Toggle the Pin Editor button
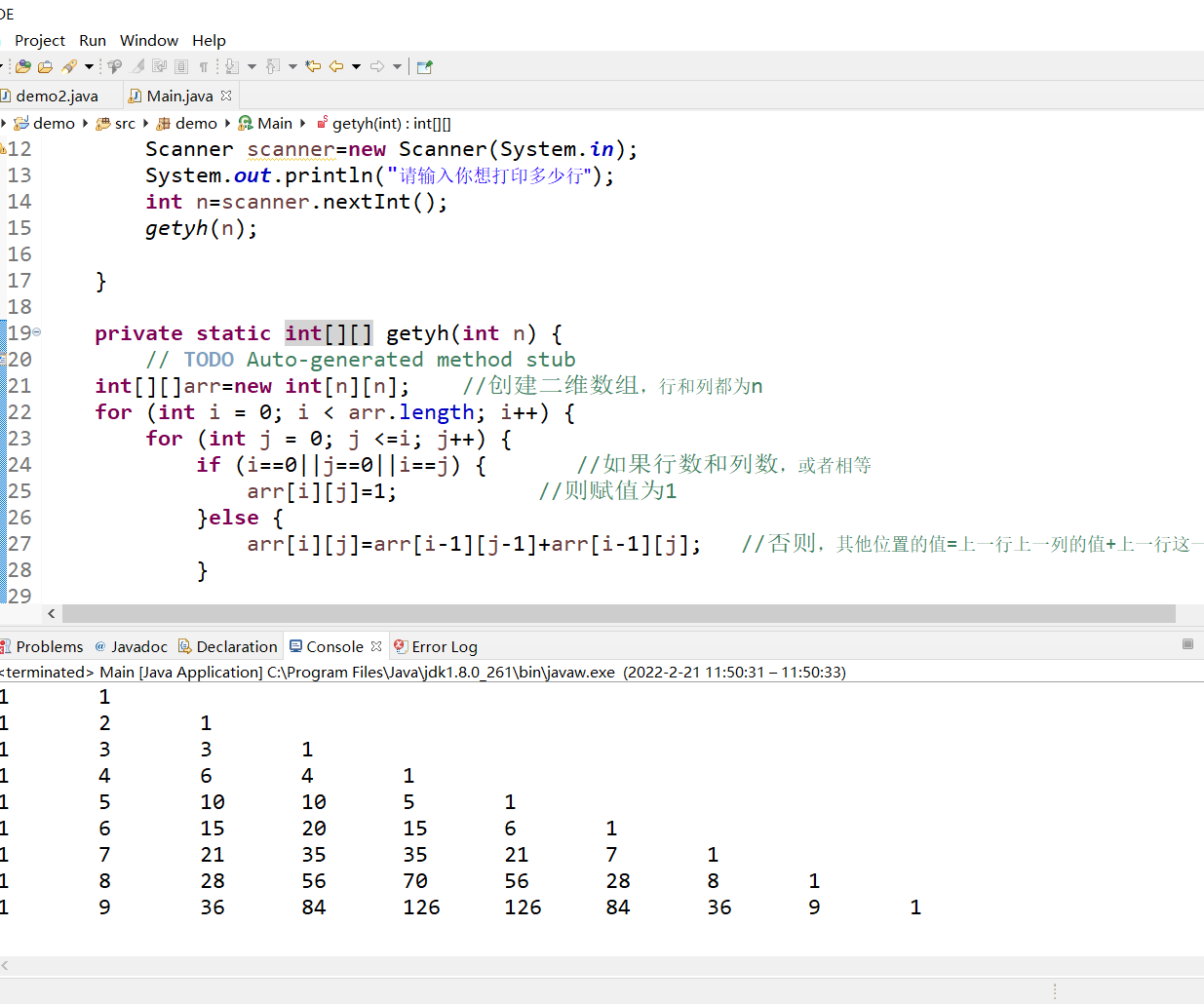Viewport: 1204px width, 1004px height. 424,66
